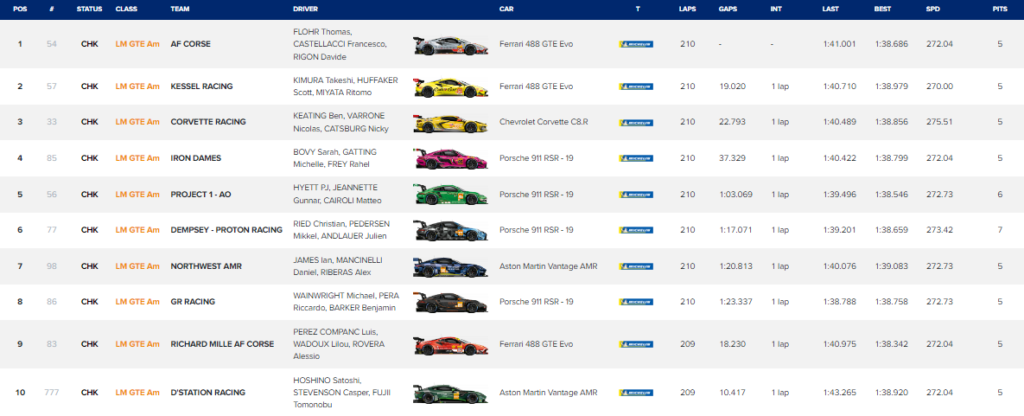Click the GR Racing black Porsche image

(x=450, y=302)
